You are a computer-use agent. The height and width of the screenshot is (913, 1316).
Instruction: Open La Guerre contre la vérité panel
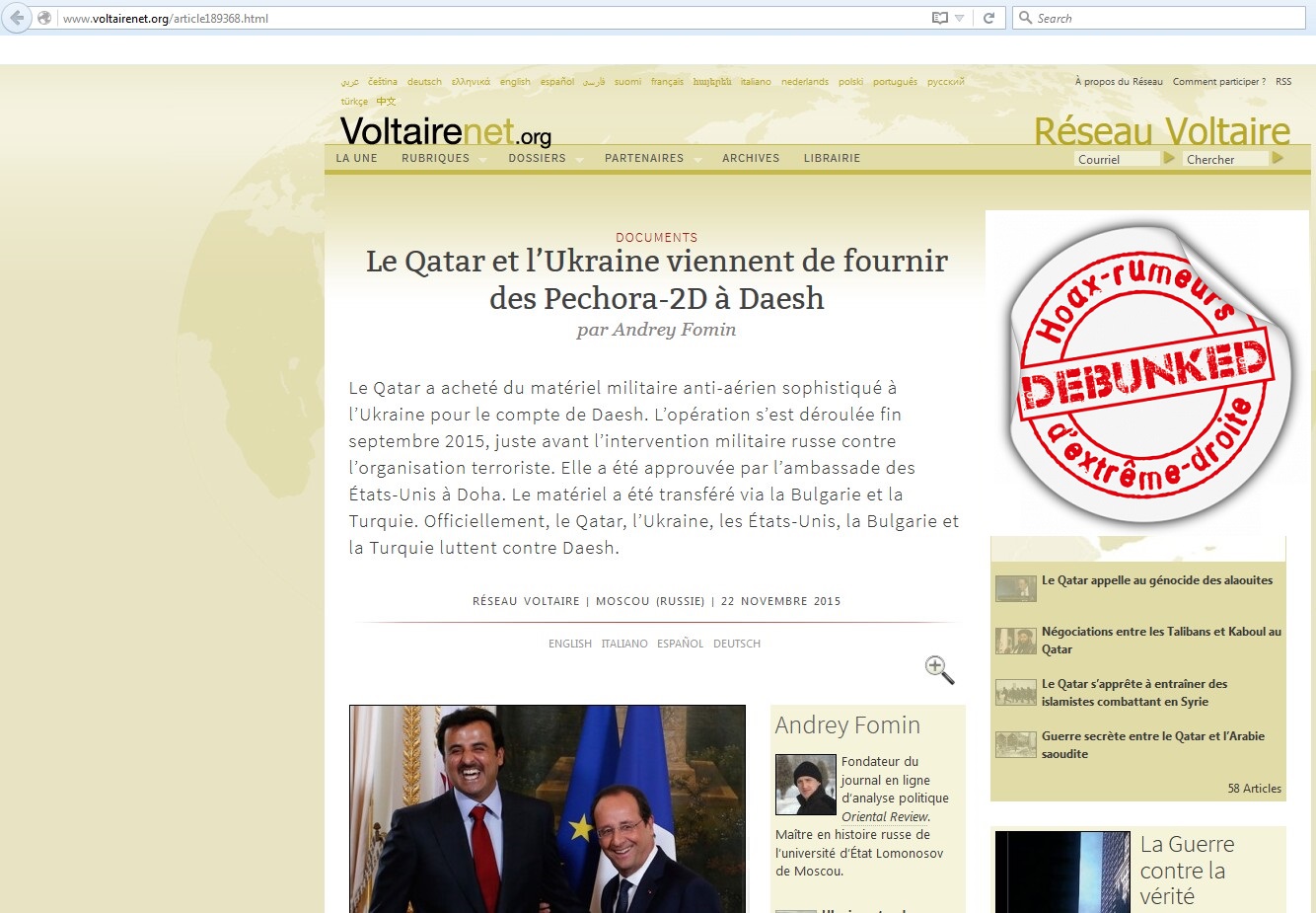pos(1137,871)
